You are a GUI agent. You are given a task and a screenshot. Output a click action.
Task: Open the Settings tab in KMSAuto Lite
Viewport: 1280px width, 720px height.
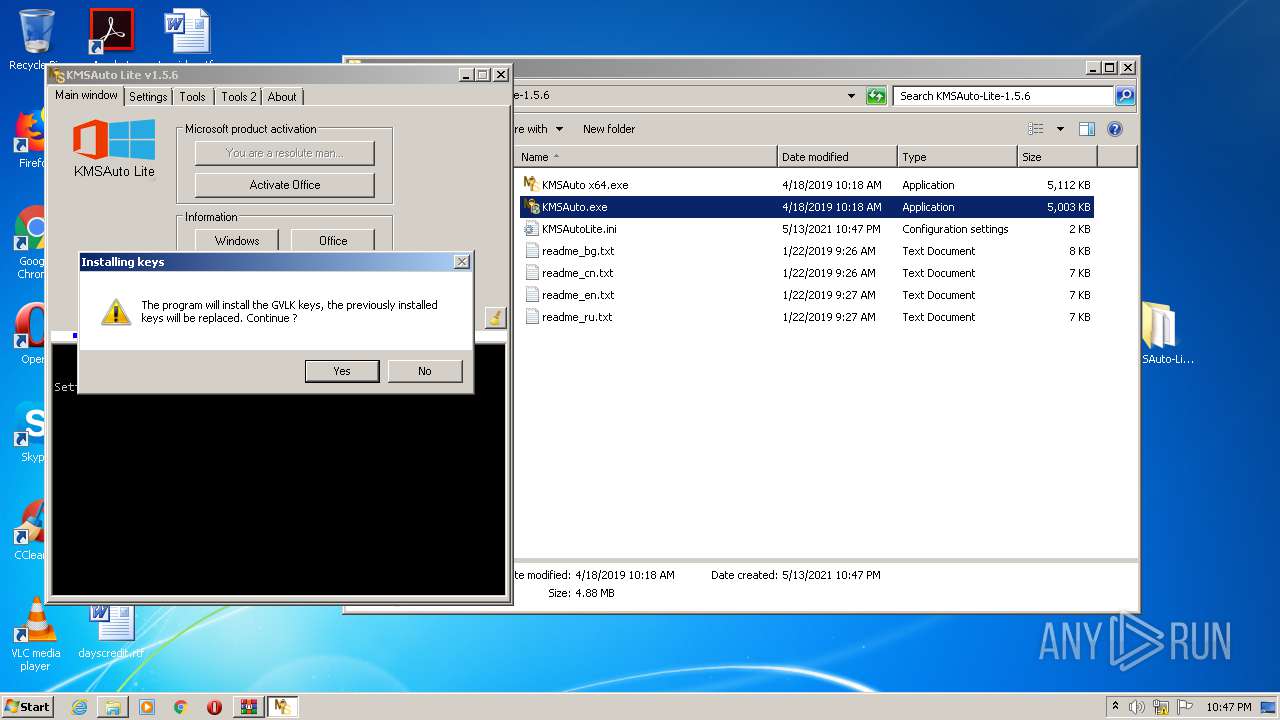tap(148, 97)
